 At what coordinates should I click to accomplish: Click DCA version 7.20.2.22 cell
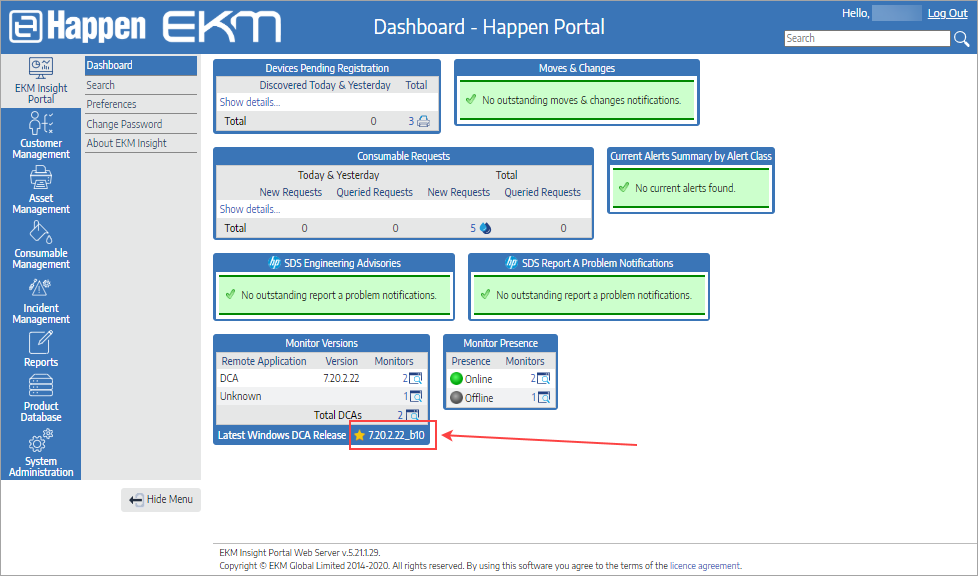(341, 378)
